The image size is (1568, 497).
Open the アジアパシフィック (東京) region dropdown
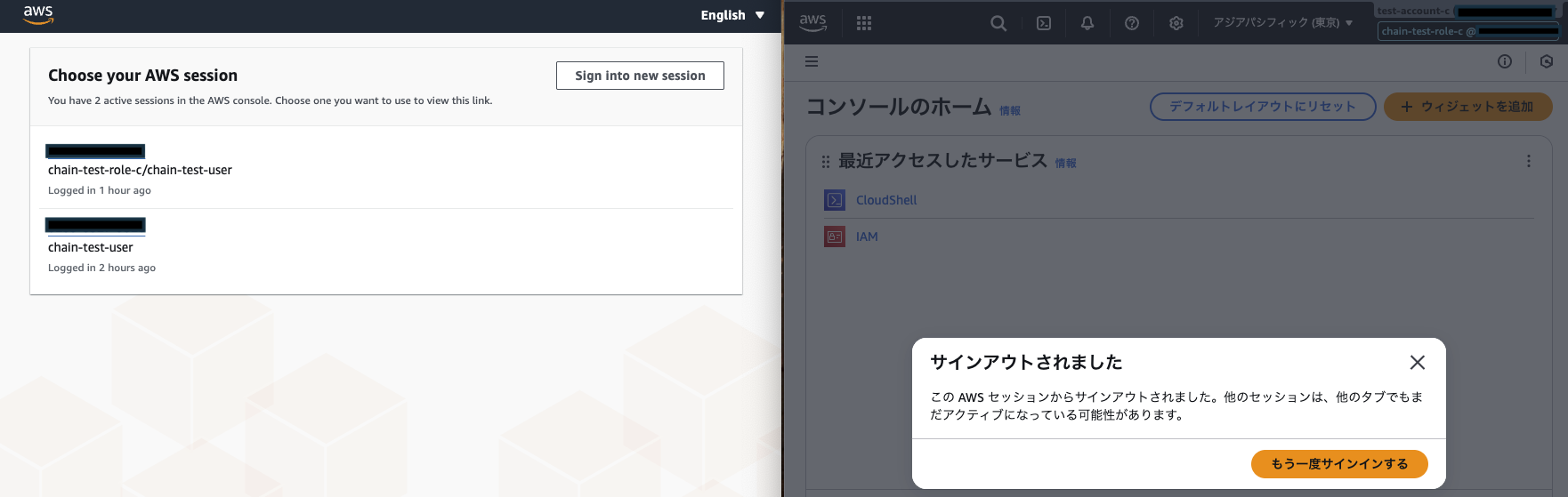pyautogui.click(x=1283, y=23)
